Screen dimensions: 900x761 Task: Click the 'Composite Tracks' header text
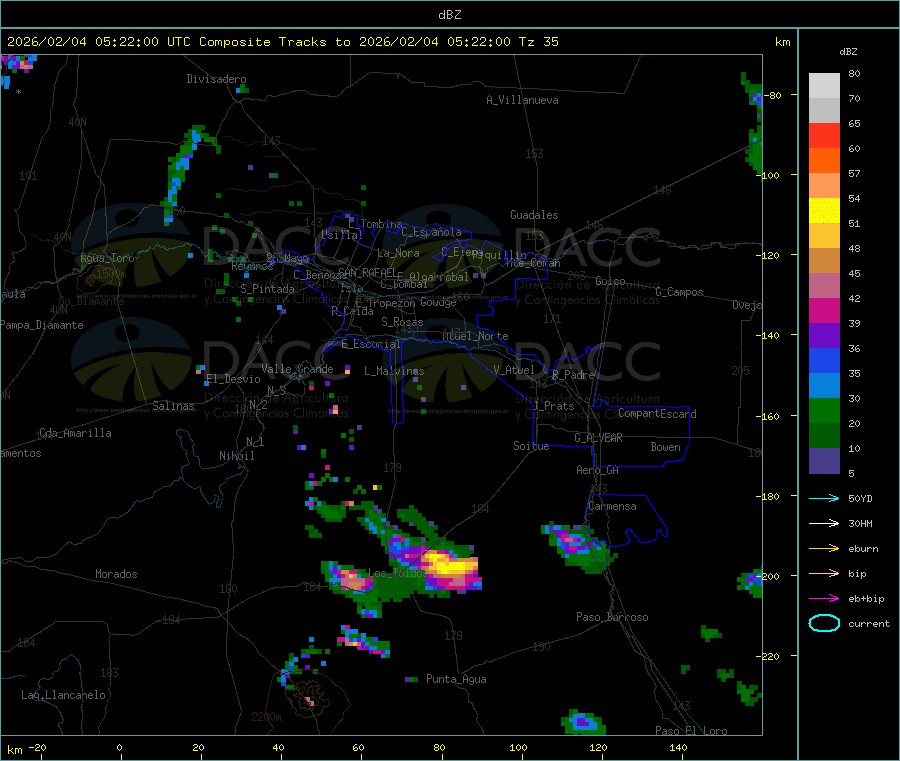[262, 42]
